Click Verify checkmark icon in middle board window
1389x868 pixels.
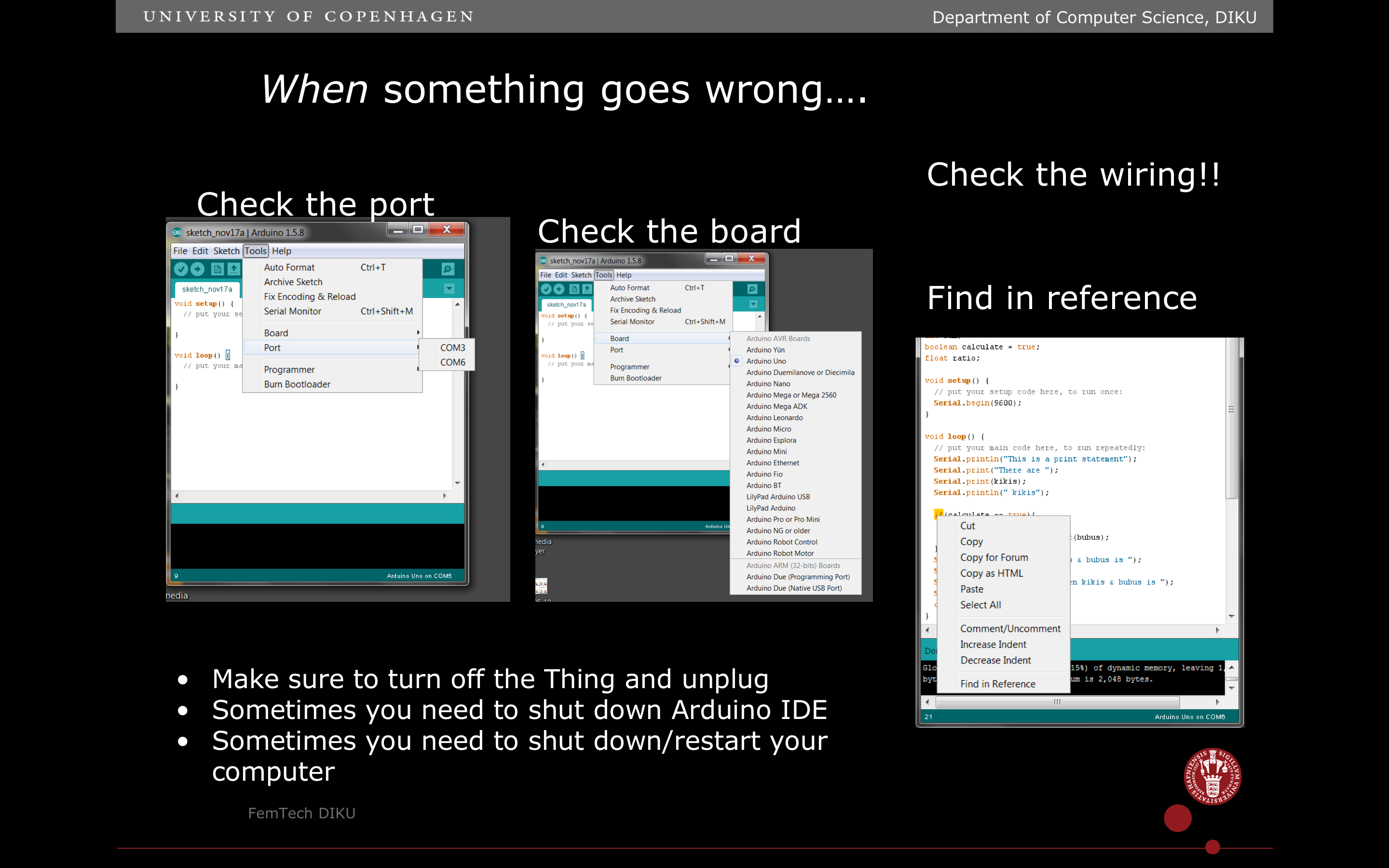[546, 289]
